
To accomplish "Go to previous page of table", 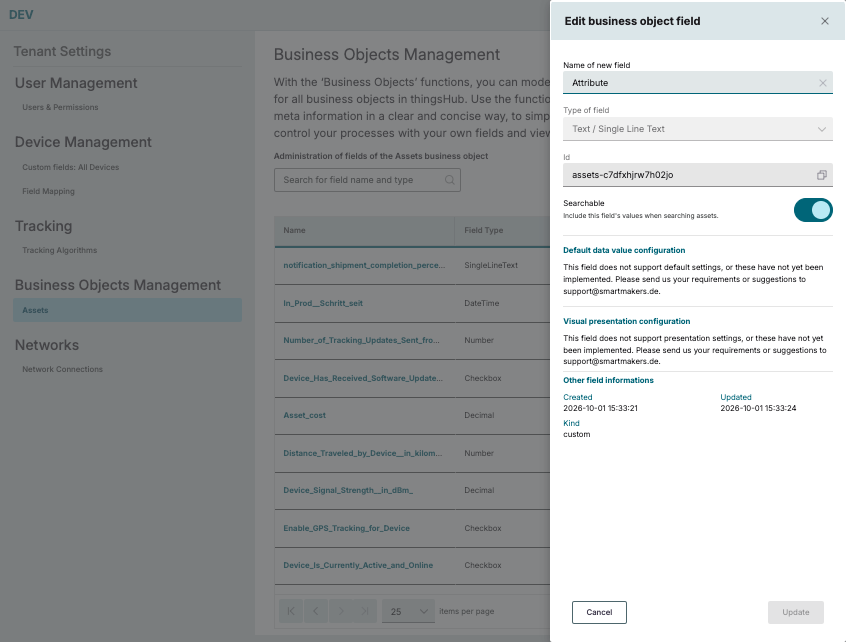I will [316, 611].
